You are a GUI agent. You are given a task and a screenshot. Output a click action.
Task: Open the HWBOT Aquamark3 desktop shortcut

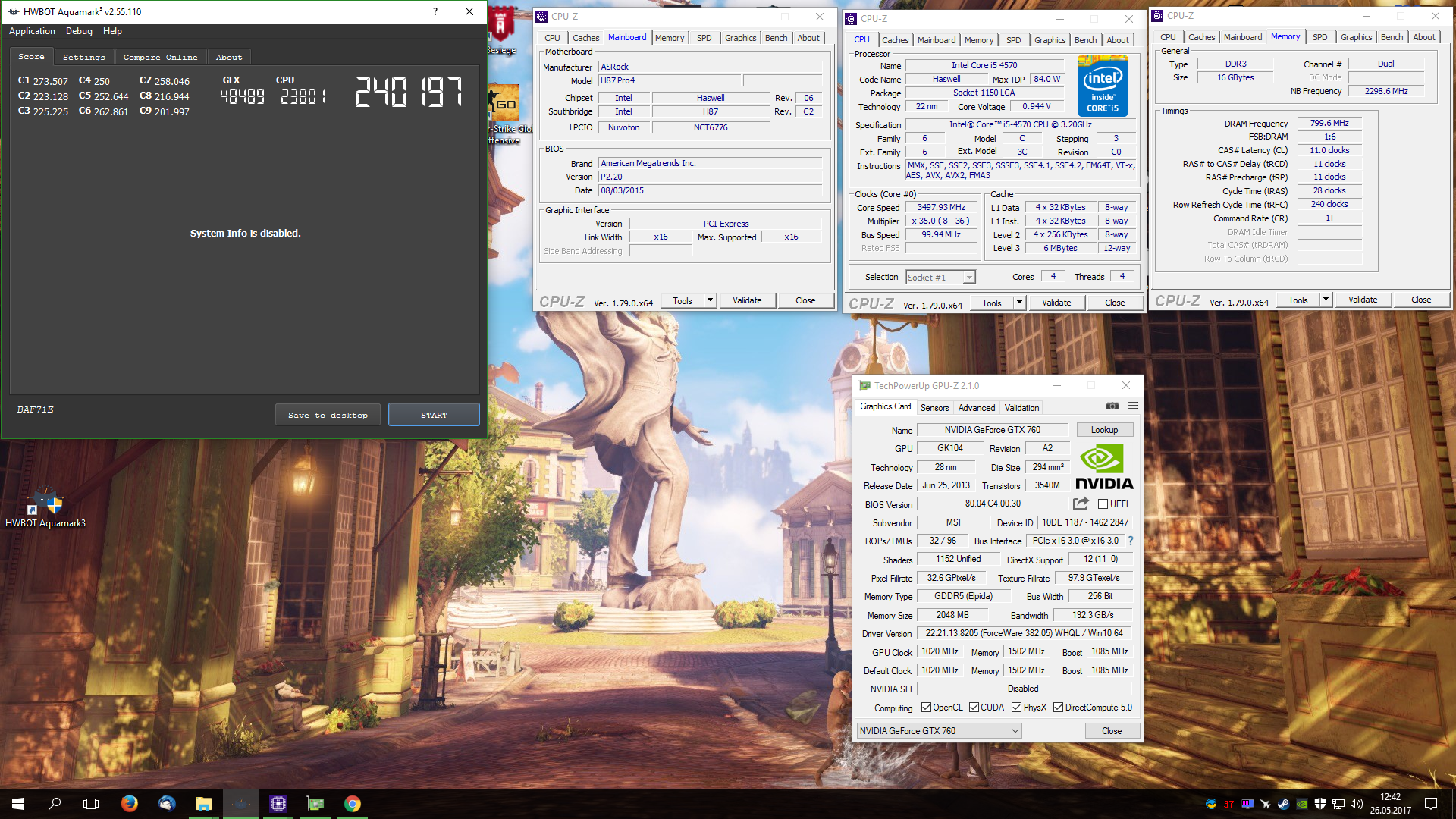[x=45, y=507]
